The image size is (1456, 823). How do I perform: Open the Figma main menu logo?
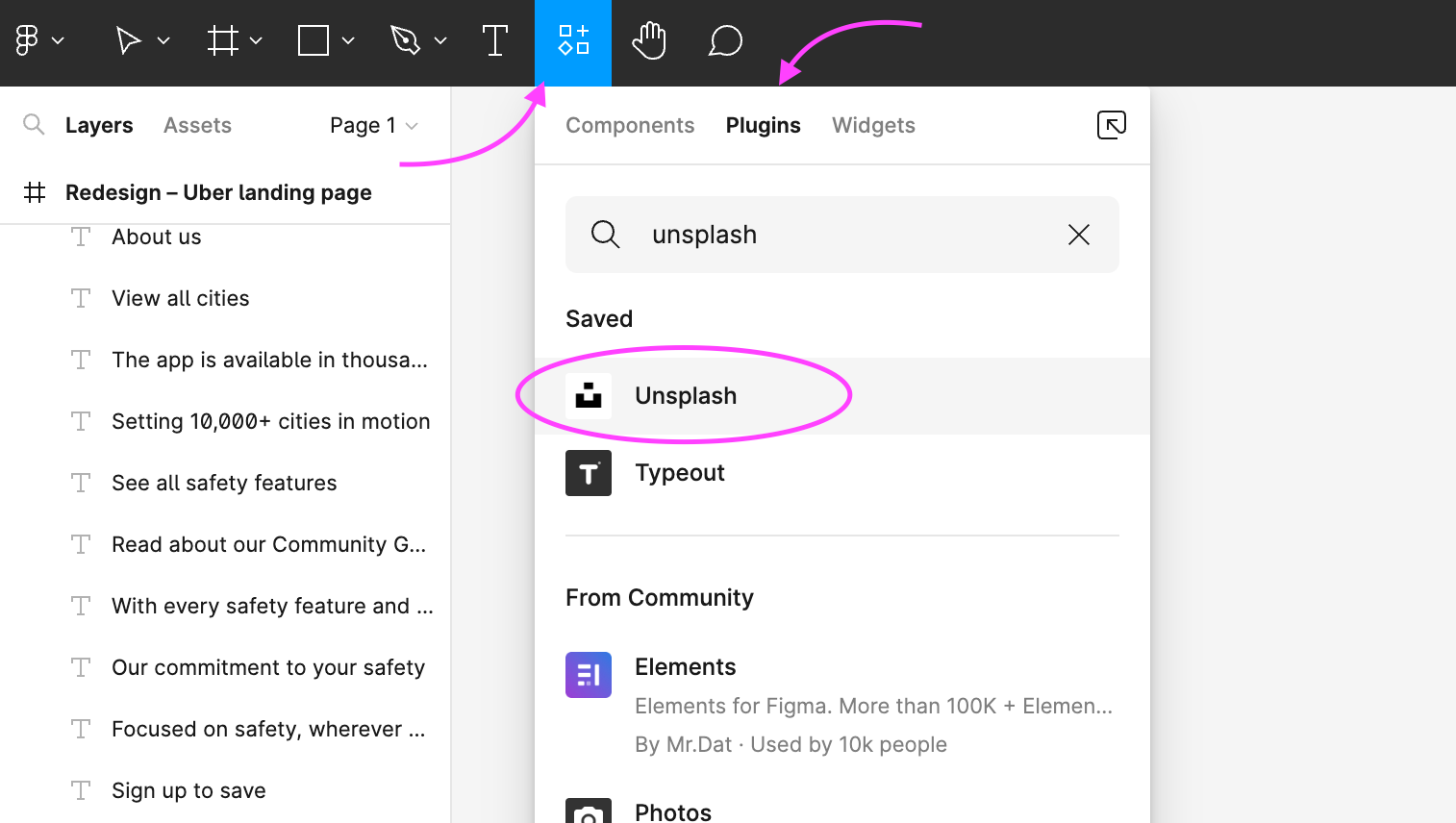[27, 40]
